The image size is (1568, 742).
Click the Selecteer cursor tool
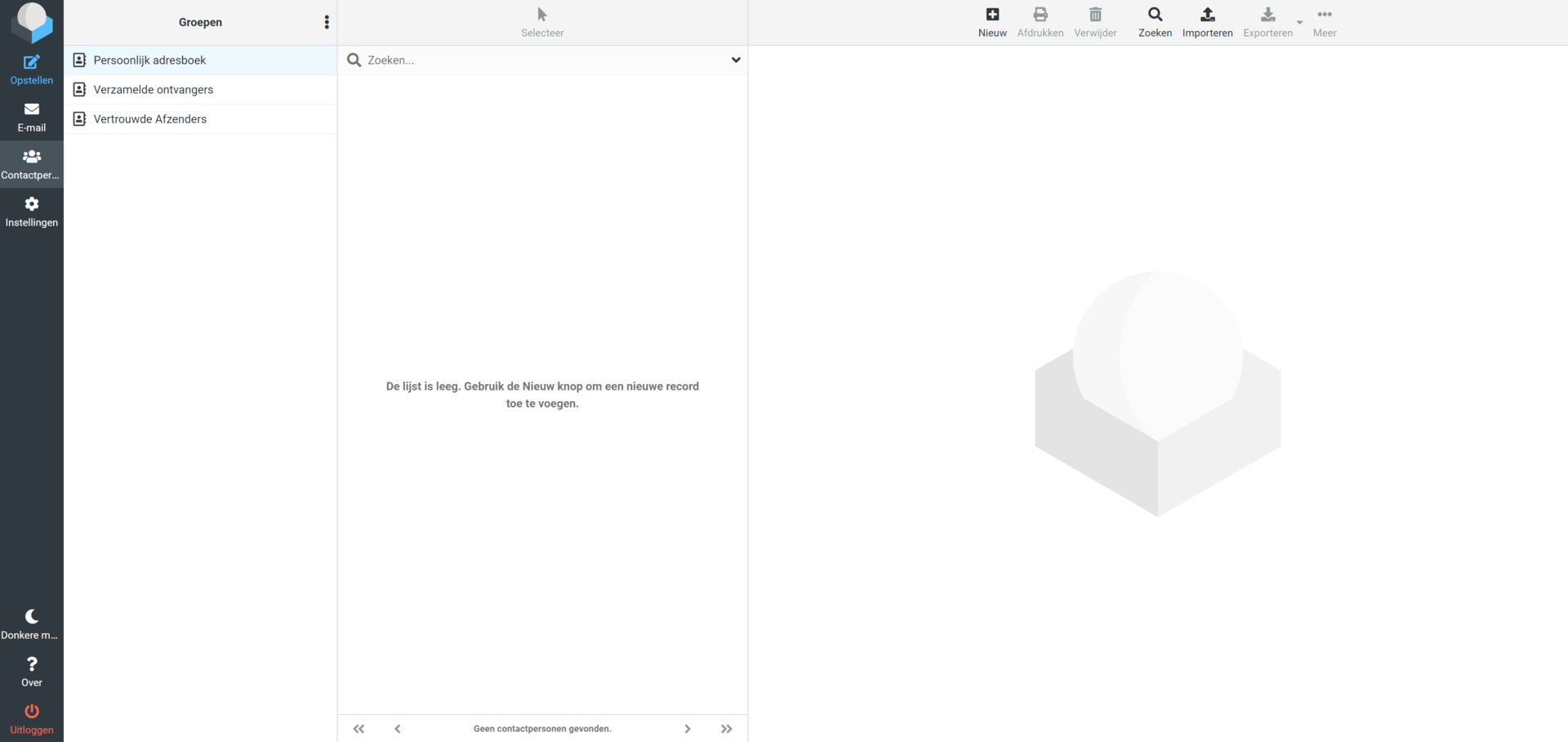tap(542, 22)
